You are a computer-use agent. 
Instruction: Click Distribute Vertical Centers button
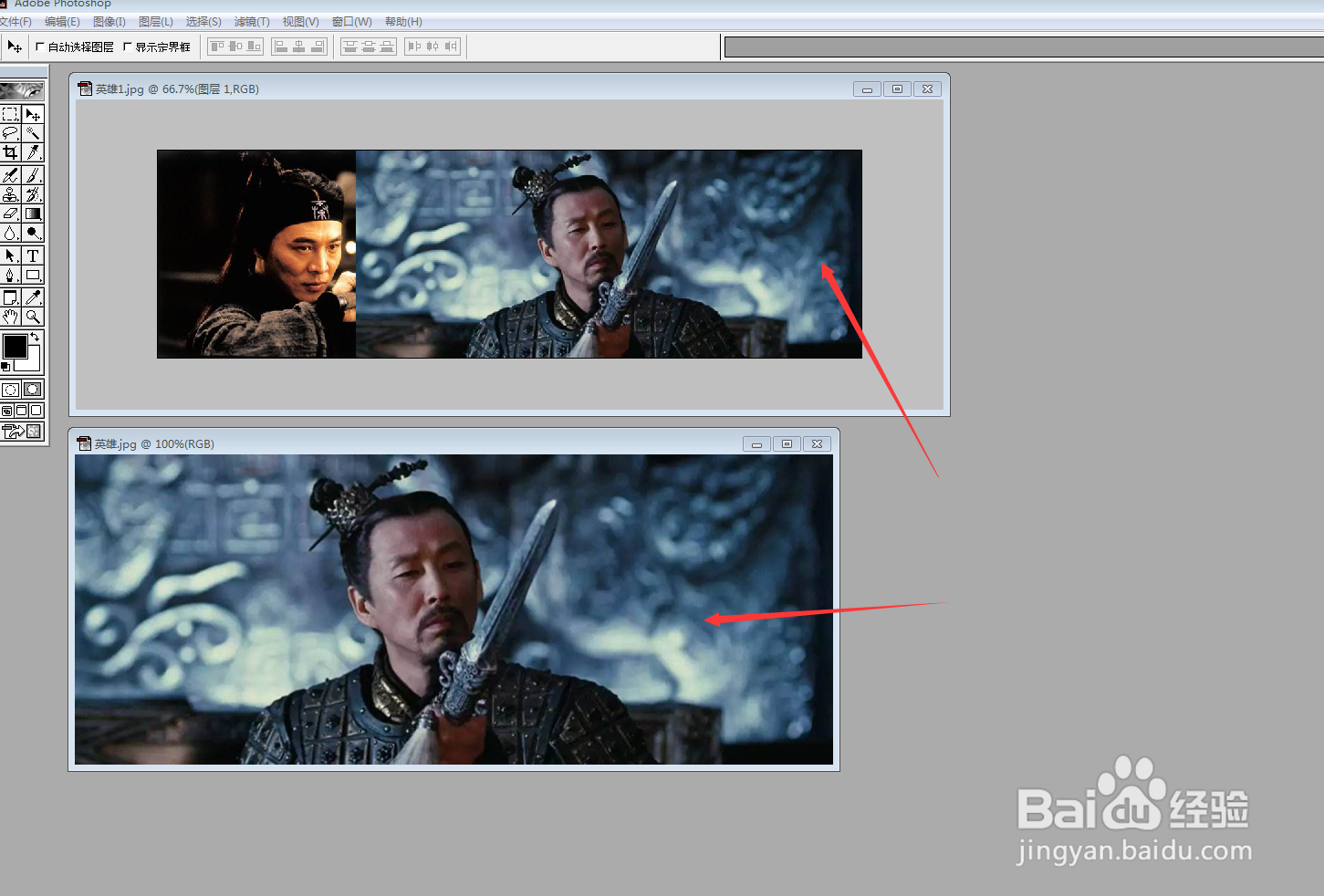tap(369, 47)
